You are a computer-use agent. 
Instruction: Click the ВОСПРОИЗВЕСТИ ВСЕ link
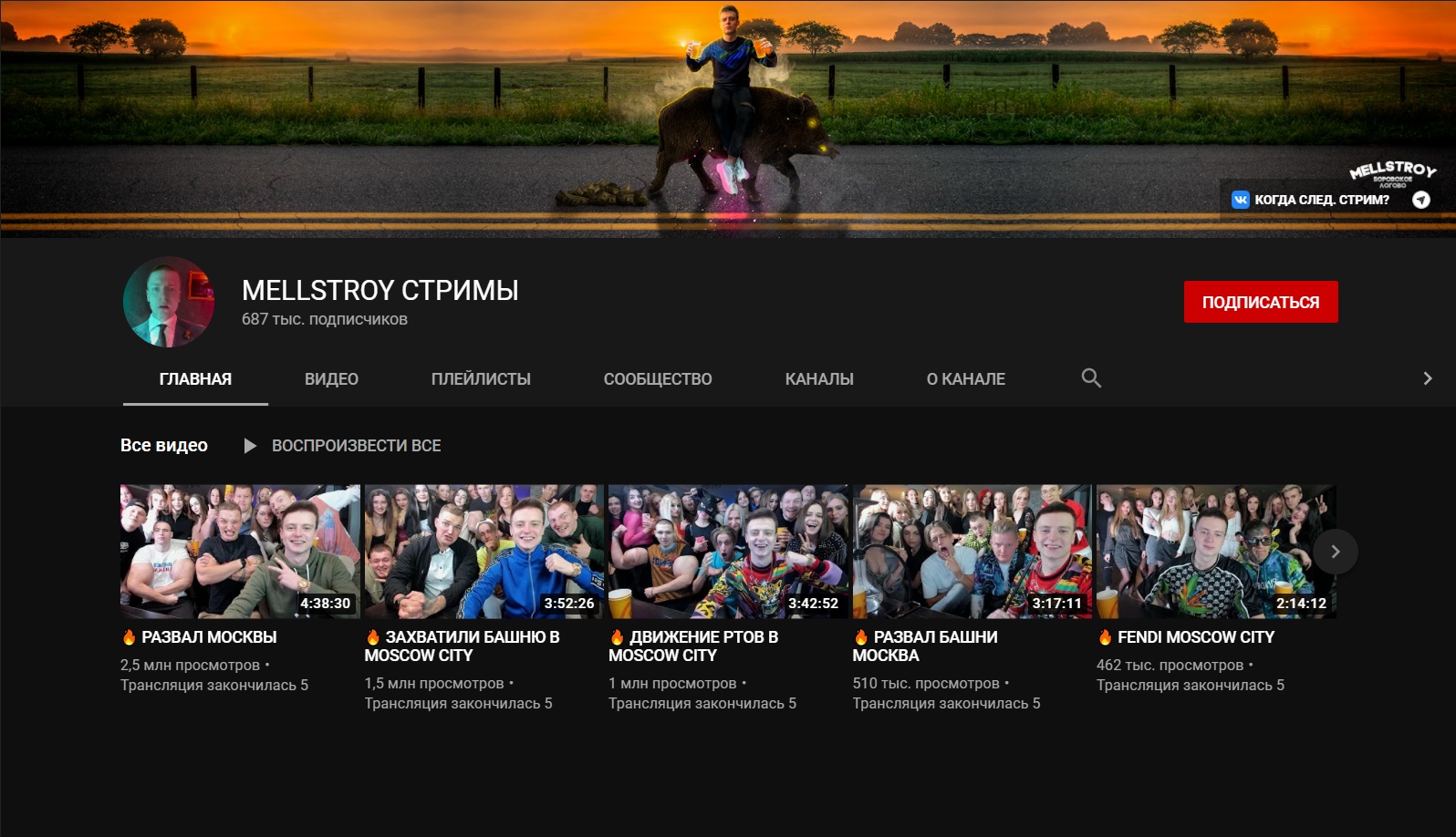point(356,446)
